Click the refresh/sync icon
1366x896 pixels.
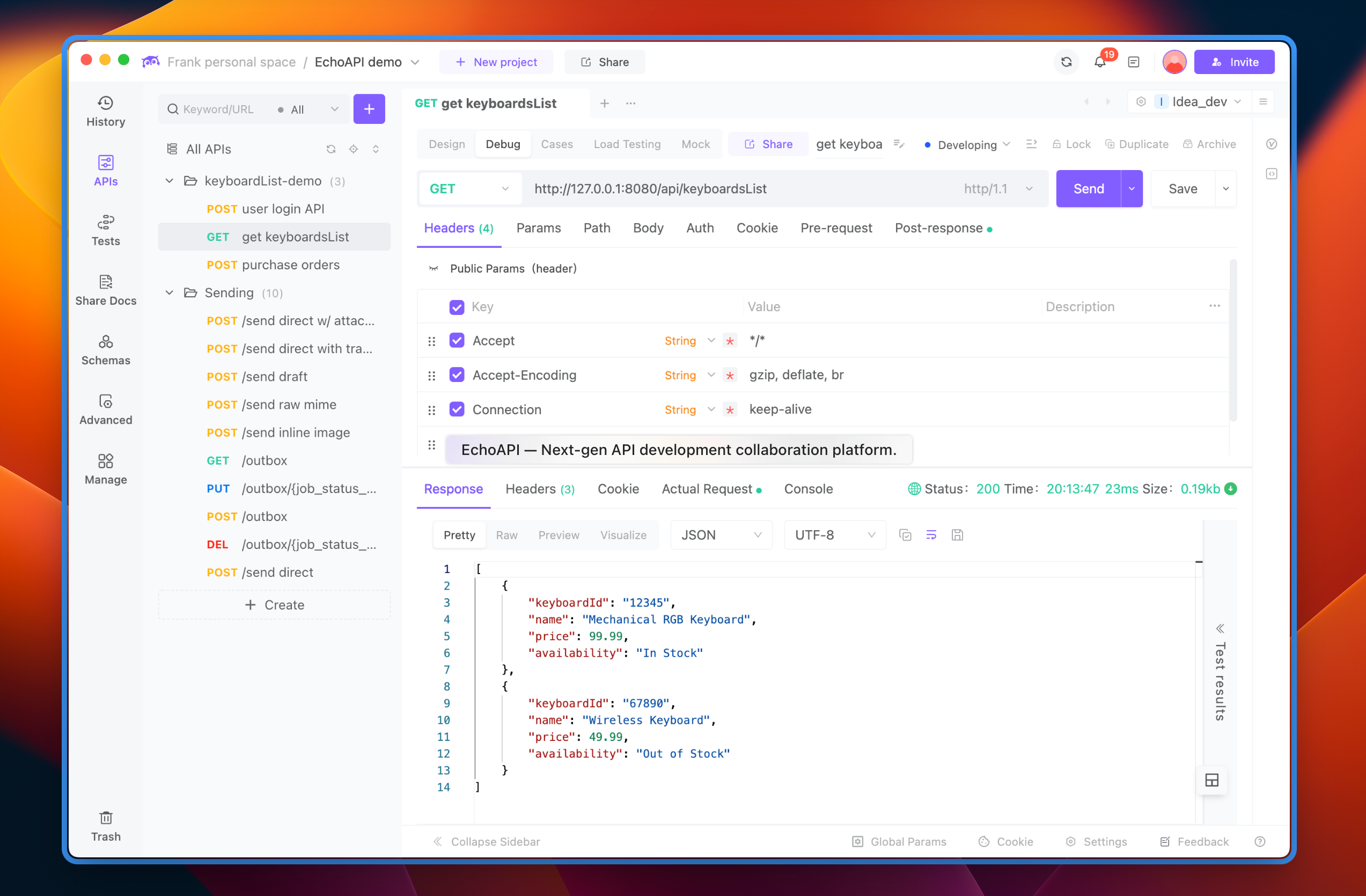(x=1065, y=62)
